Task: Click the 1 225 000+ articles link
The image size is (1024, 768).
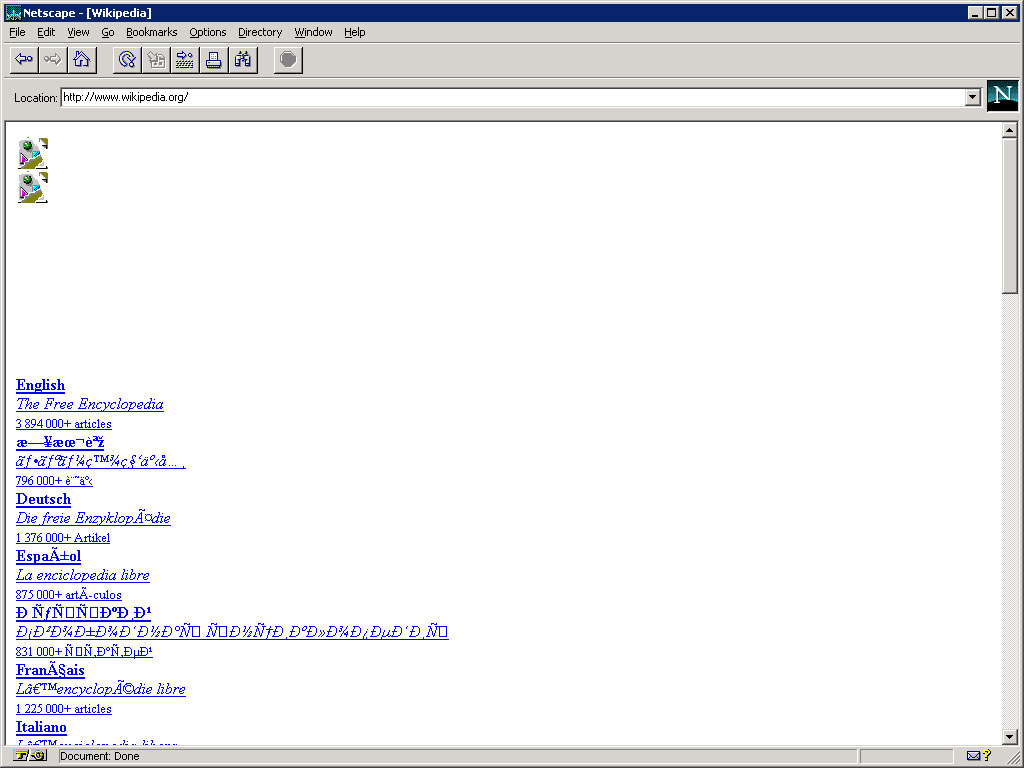Action: pyautogui.click(x=63, y=709)
